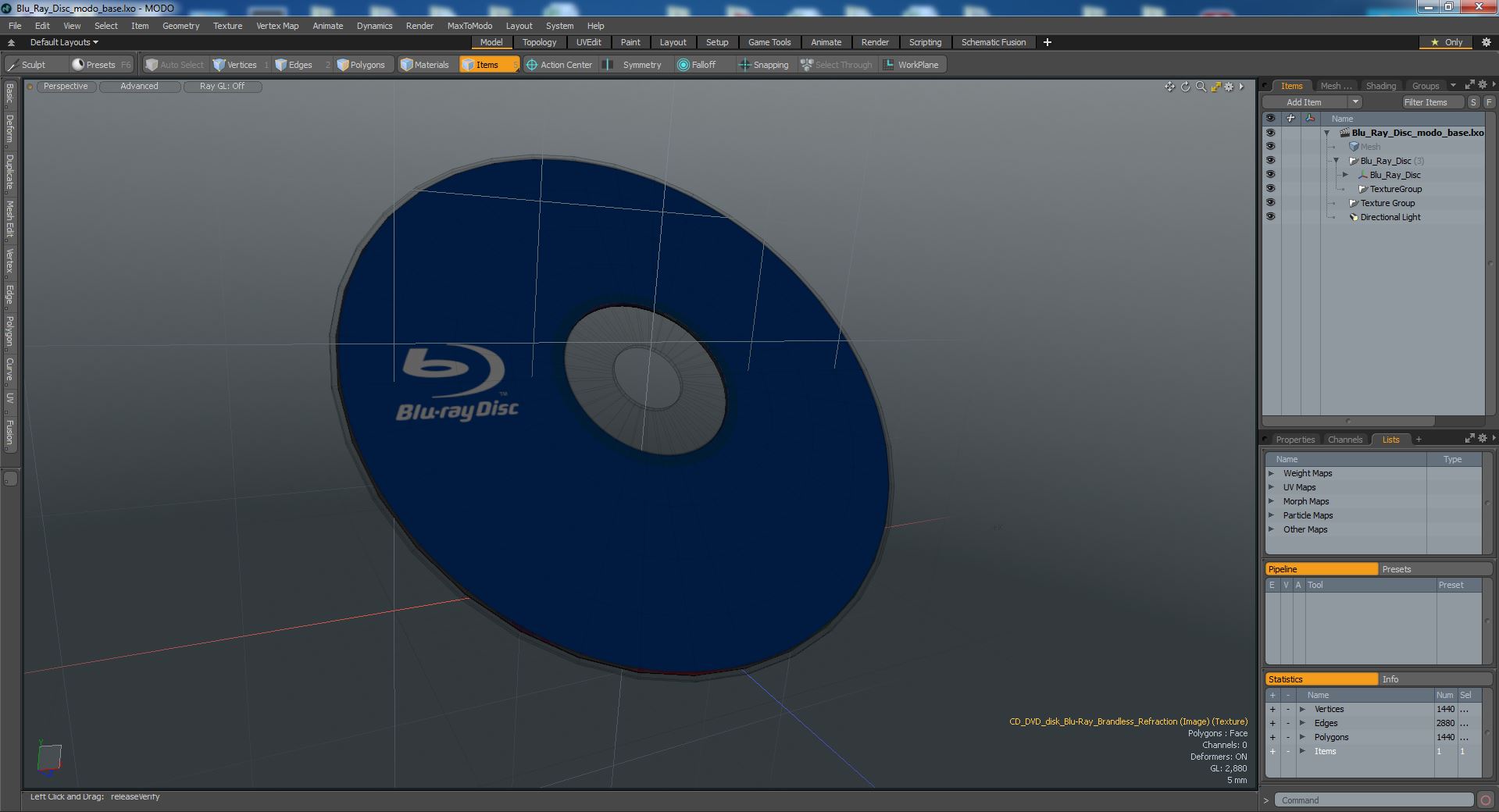Click the viewport pan move icon
Image resolution: width=1499 pixels, height=812 pixels.
(1169, 87)
